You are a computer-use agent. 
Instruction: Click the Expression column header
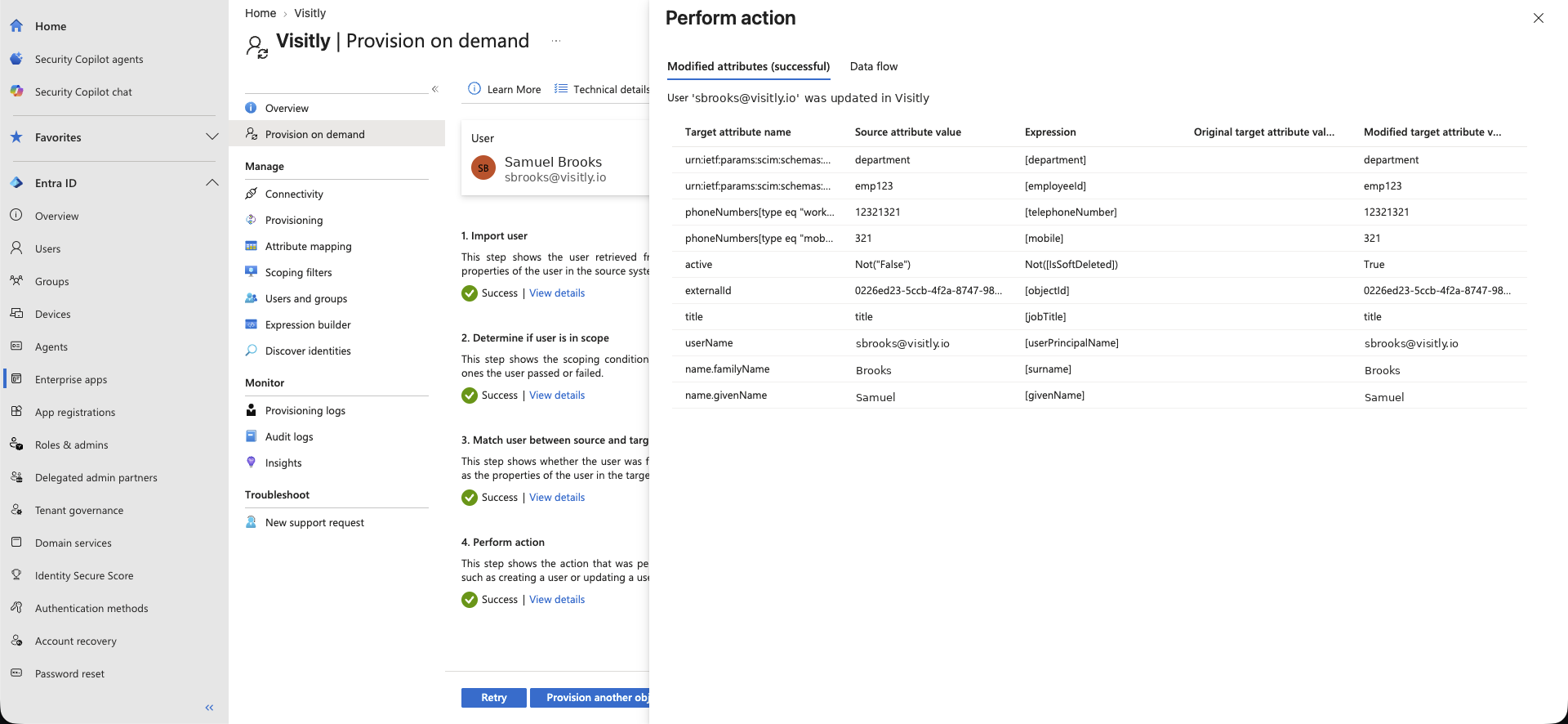(1050, 132)
